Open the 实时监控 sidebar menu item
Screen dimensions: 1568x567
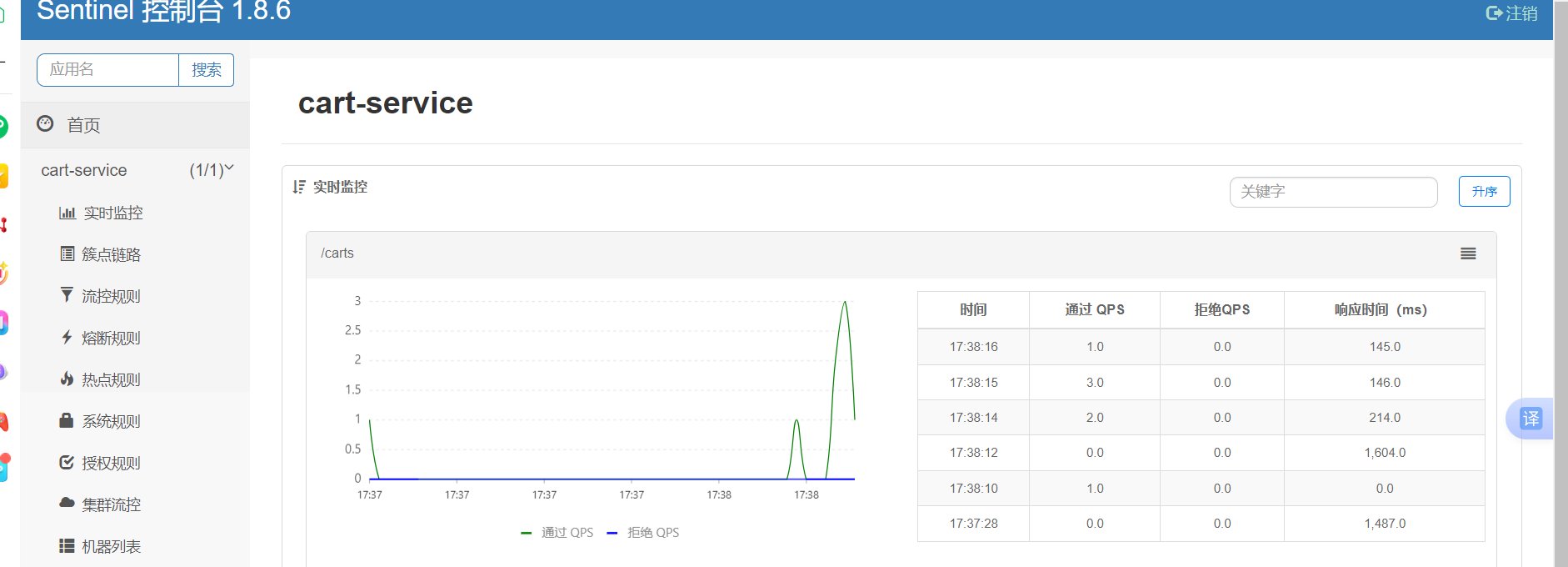[135, 213]
